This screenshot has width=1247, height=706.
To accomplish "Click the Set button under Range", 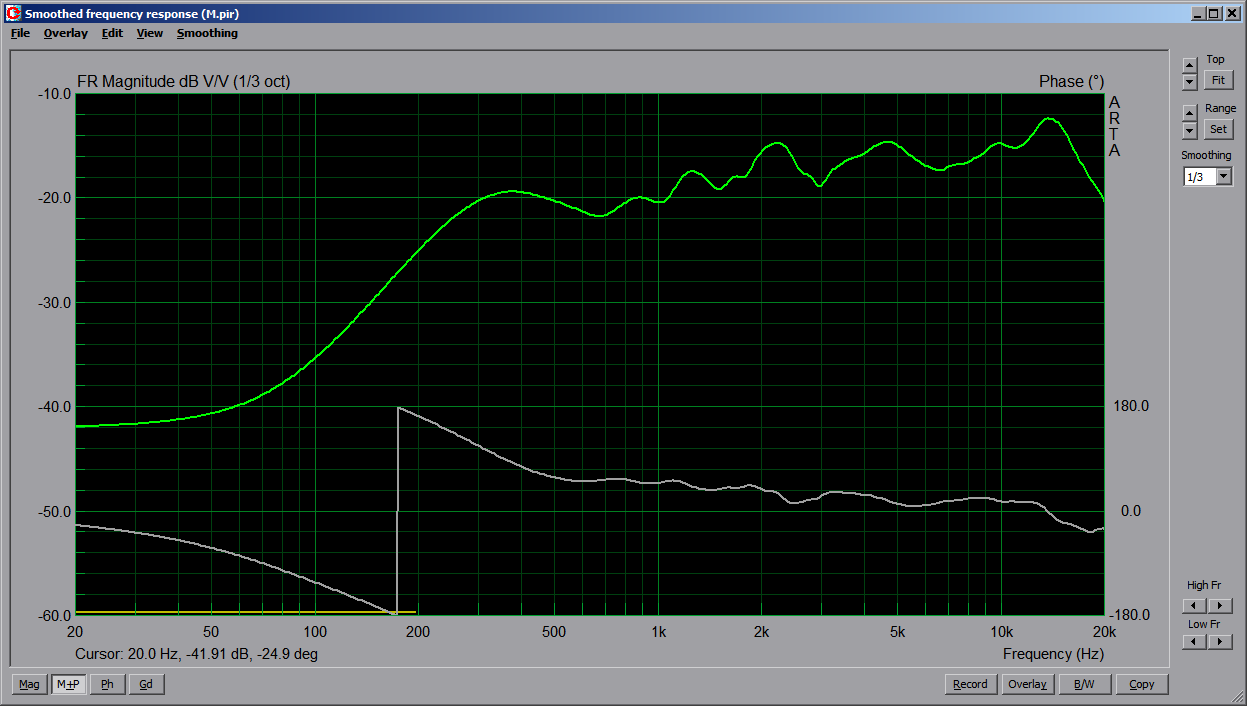I will [1218, 129].
